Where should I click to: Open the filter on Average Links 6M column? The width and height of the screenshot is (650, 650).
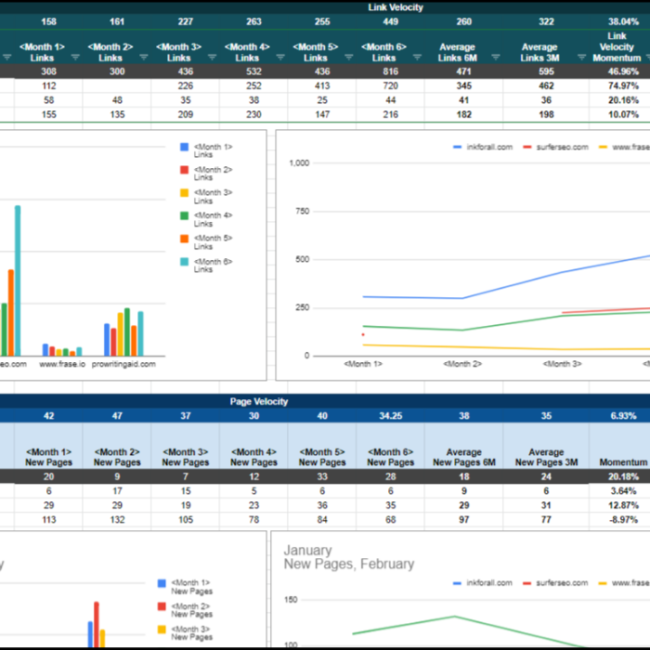[x=495, y=57]
